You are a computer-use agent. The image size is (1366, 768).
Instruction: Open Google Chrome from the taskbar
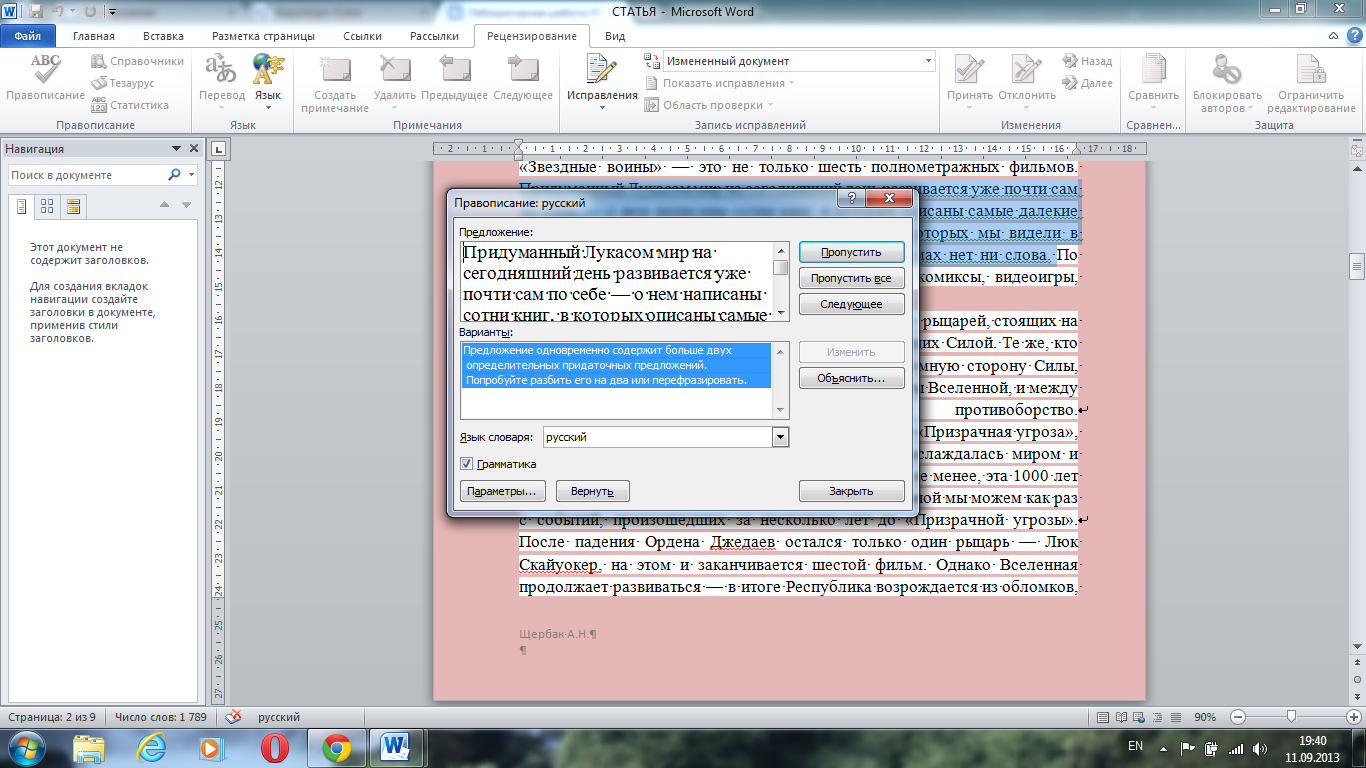coord(336,748)
